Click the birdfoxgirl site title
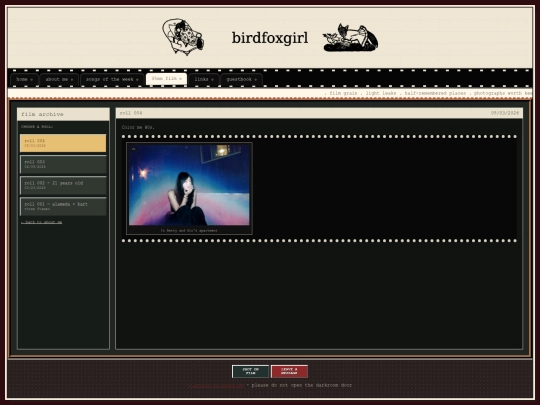Viewport: 540px width, 405px height. (270, 38)
